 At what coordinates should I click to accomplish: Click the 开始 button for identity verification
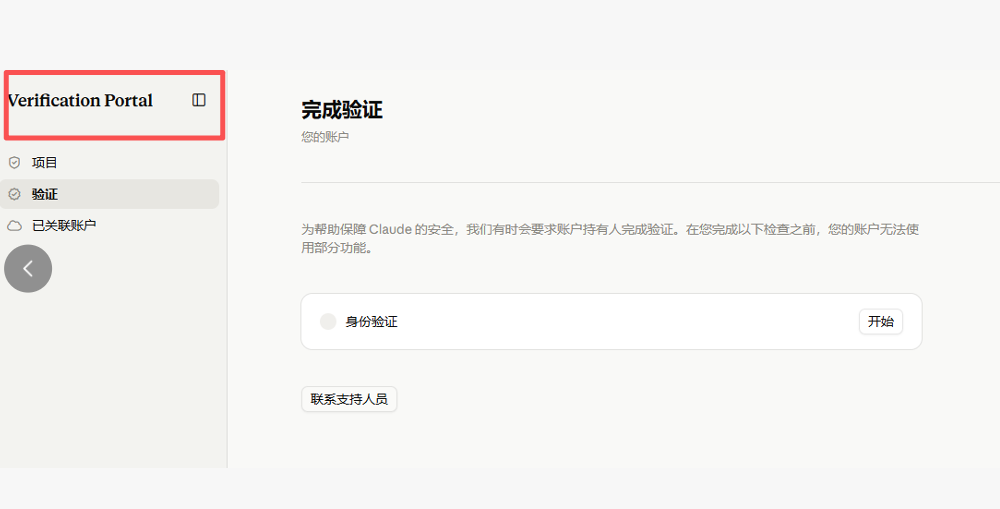pyautogui.click(x=881, y=321)
